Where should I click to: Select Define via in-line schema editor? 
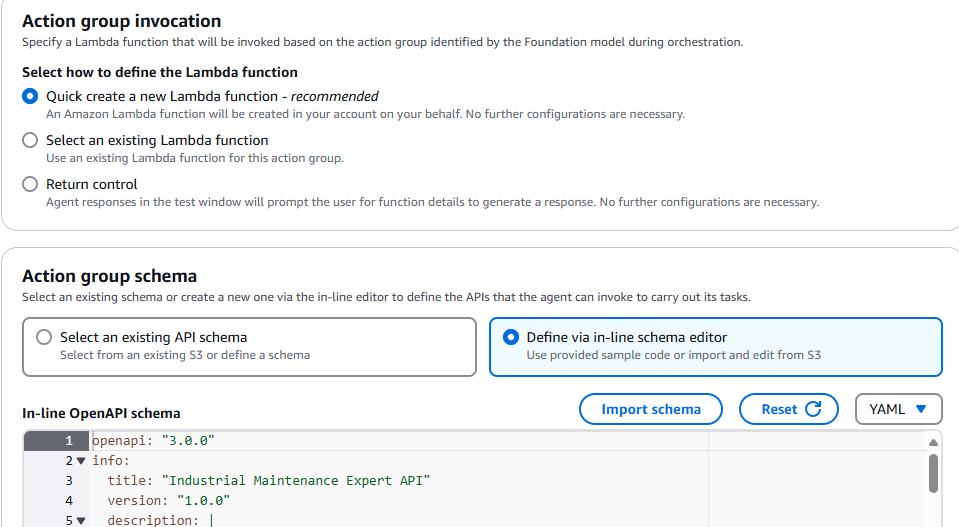tap(511, 338)
